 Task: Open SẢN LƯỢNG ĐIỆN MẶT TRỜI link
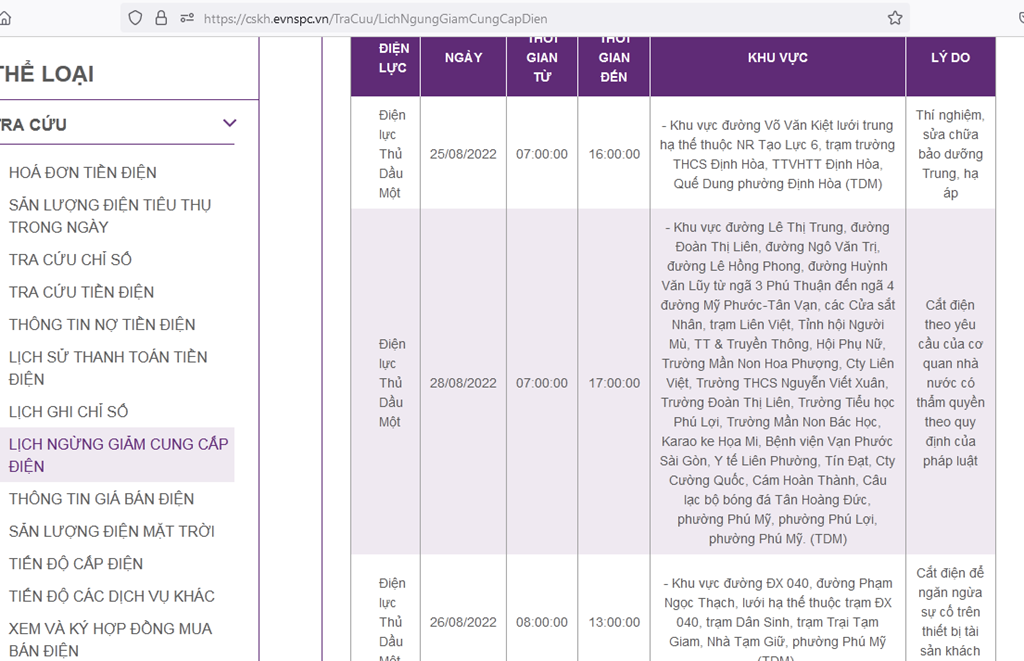click(112, 531)
